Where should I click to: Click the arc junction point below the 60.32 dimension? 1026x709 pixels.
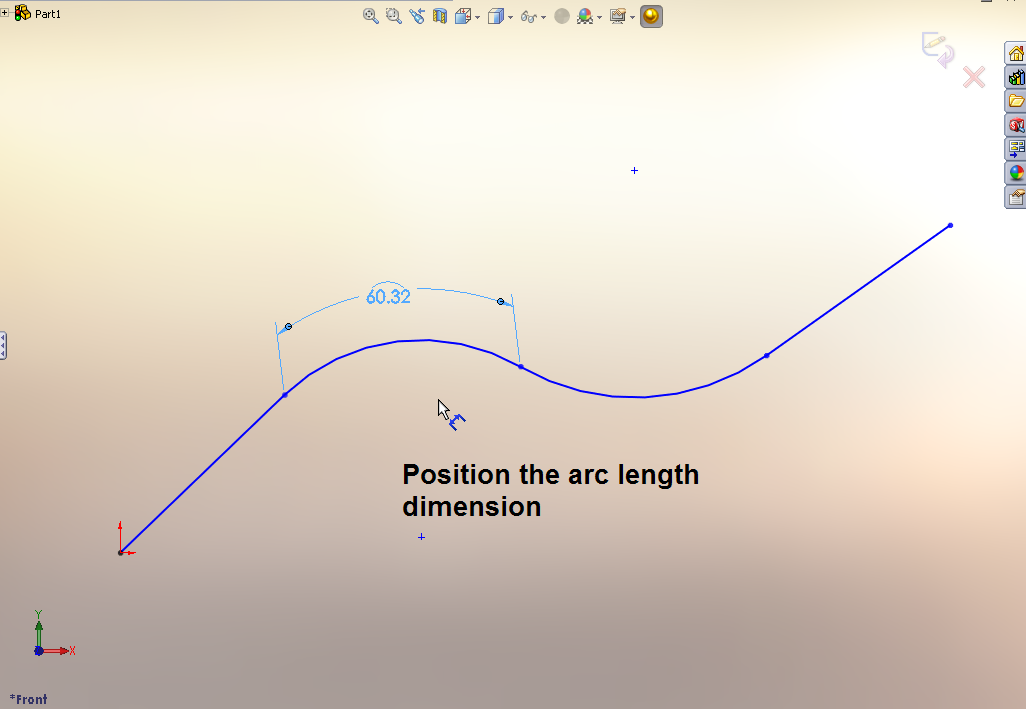[x=521, y=367]
